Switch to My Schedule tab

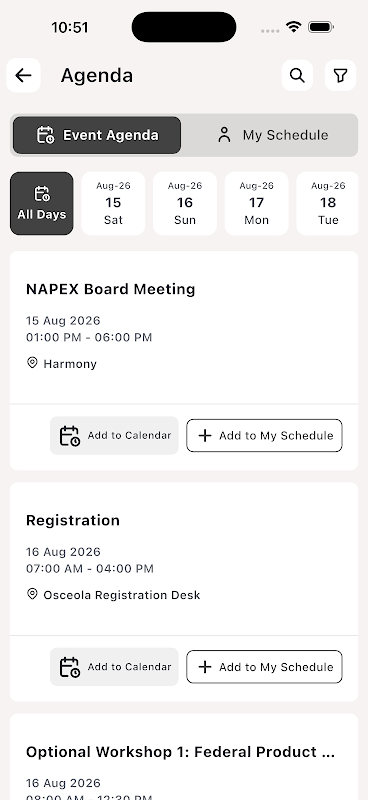click(x=271, y=135)
